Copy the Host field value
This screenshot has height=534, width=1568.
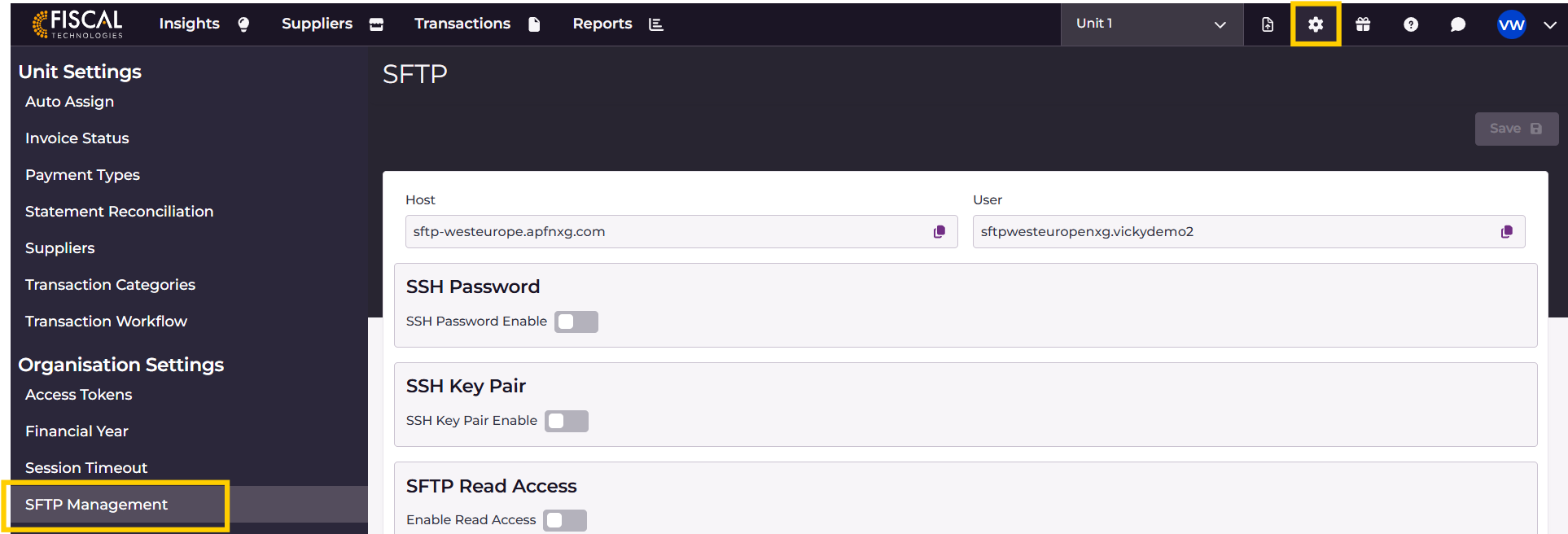[x=939, y=232]
